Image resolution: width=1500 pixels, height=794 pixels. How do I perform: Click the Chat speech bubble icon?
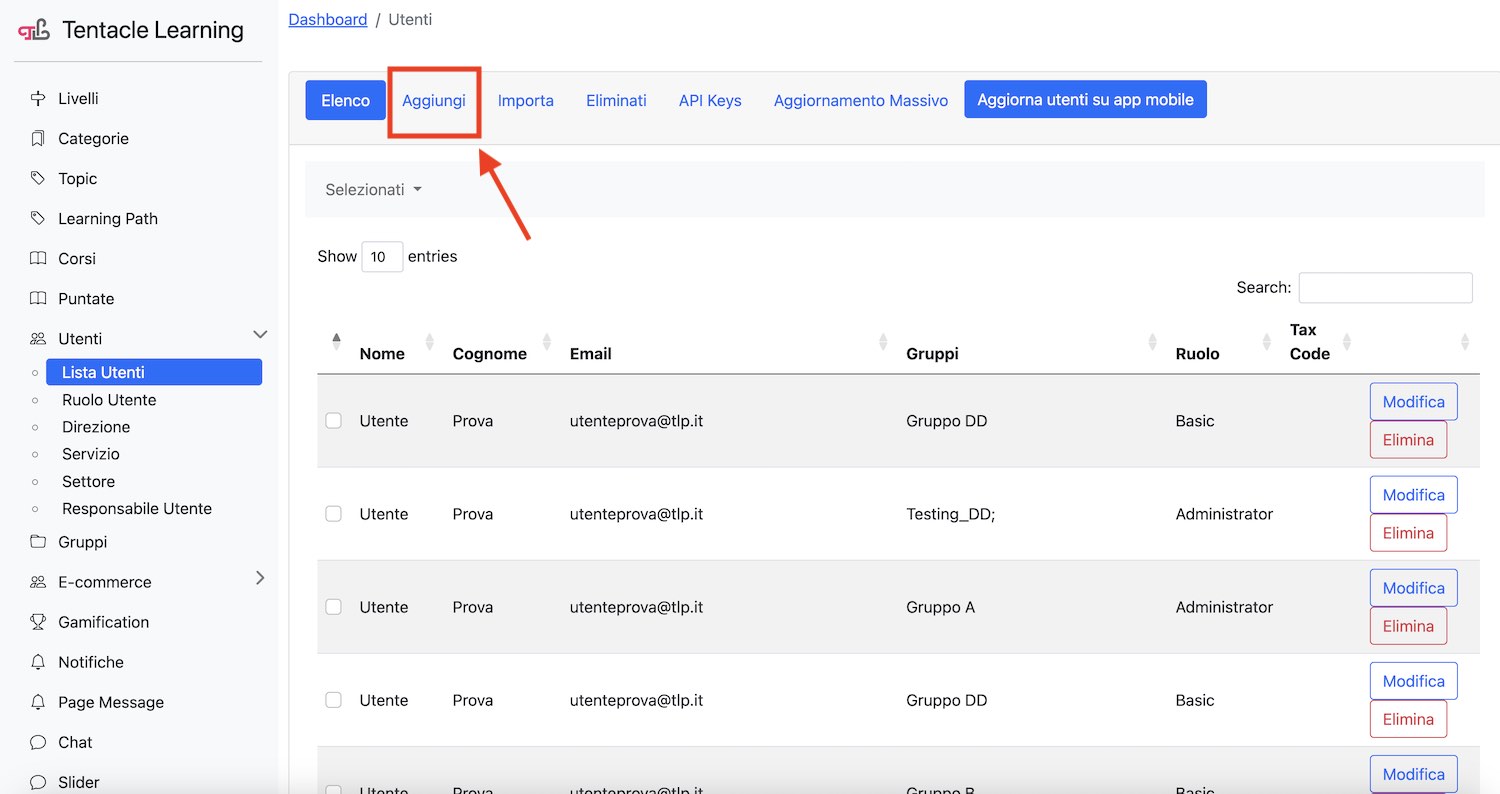38,742
